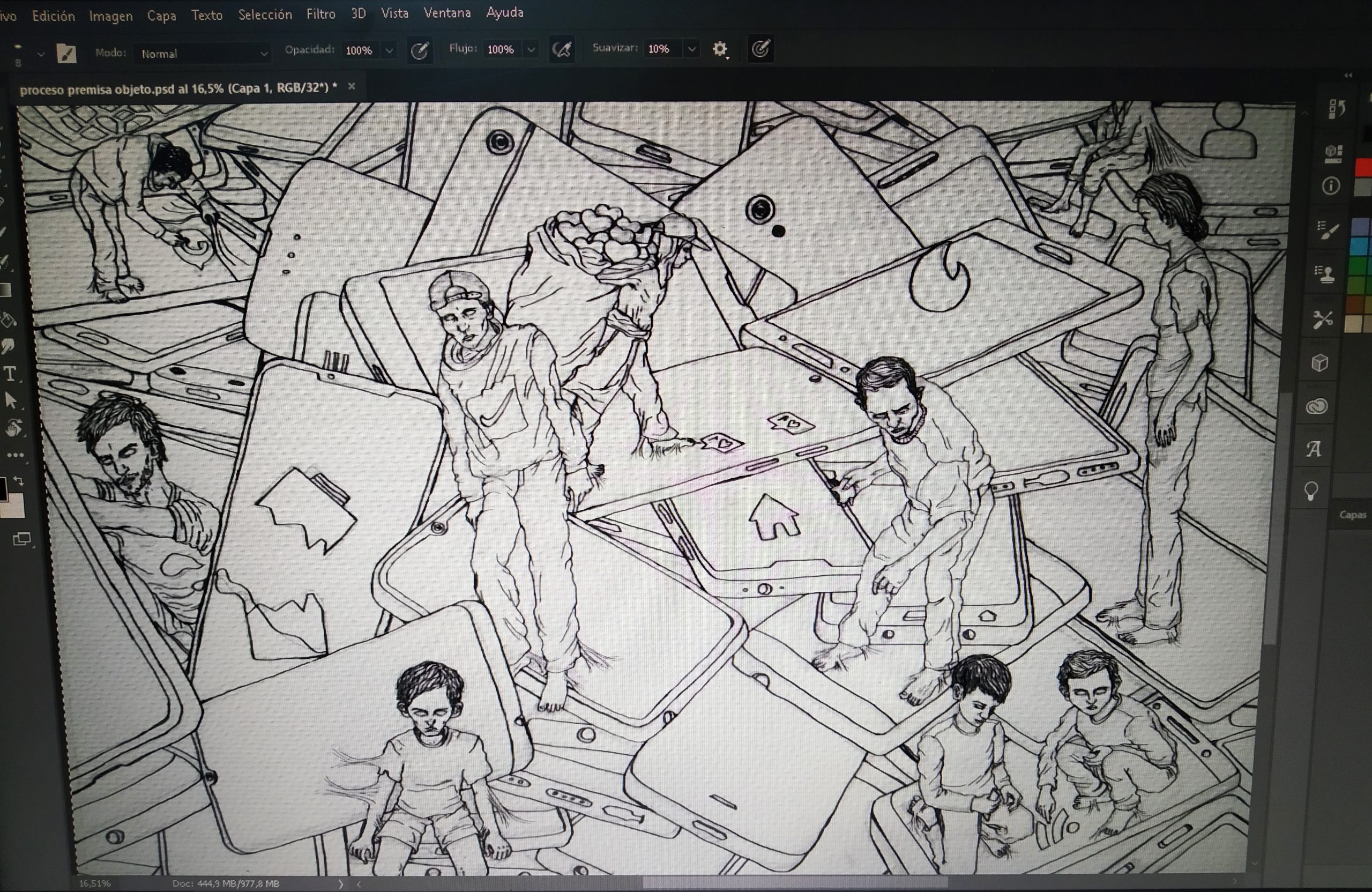Open the Creative Cloud Libraries panel
Viewport: 1372px width, 892px height.
1317,406
